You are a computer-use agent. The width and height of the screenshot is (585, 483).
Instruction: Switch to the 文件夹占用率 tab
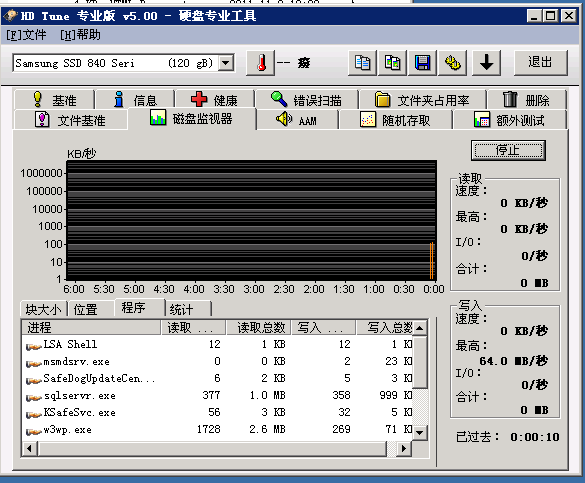click(422, 100)
